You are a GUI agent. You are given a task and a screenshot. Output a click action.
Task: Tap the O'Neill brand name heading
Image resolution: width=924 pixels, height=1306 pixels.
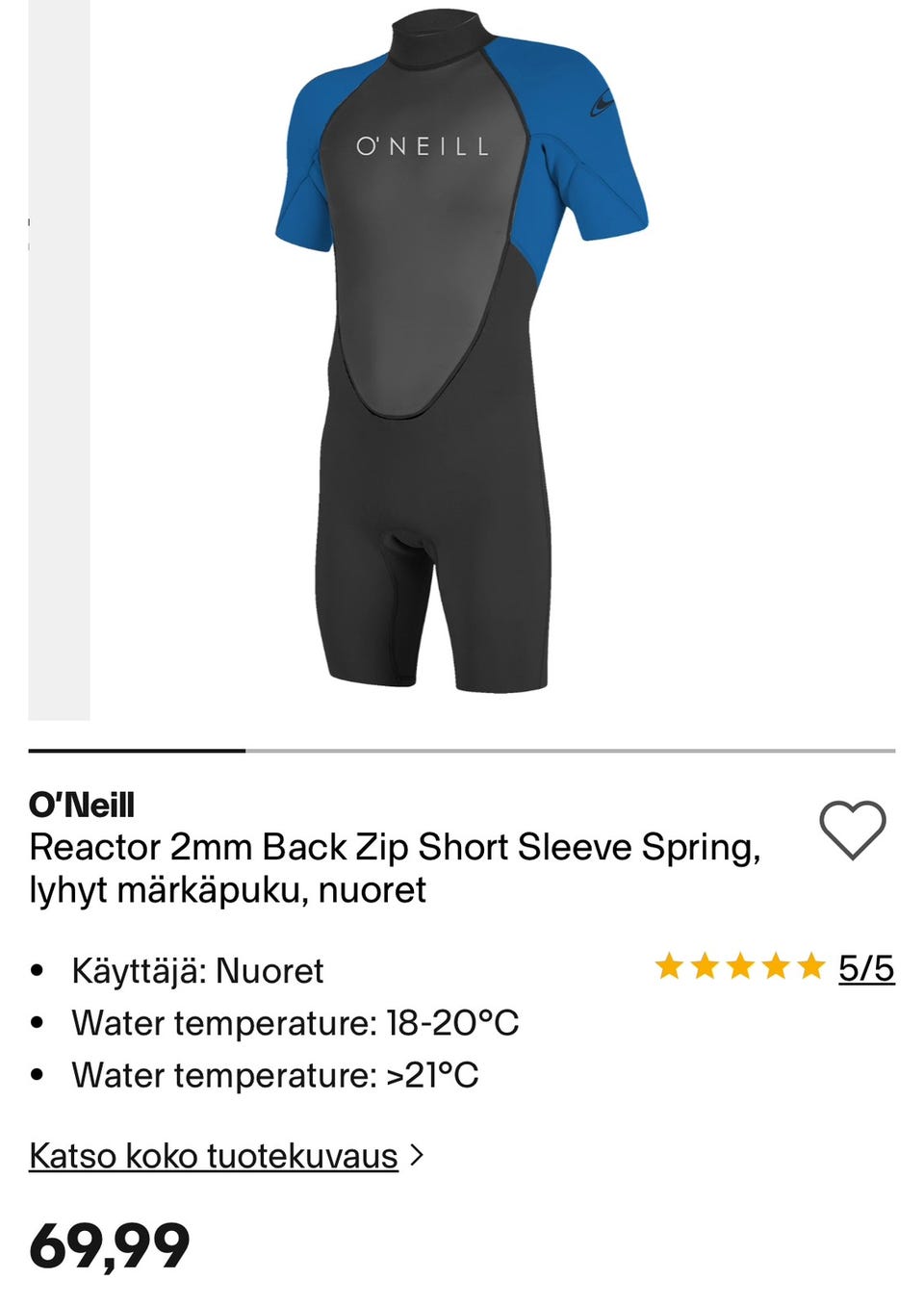pyautogui.click(x=82, y=805)
